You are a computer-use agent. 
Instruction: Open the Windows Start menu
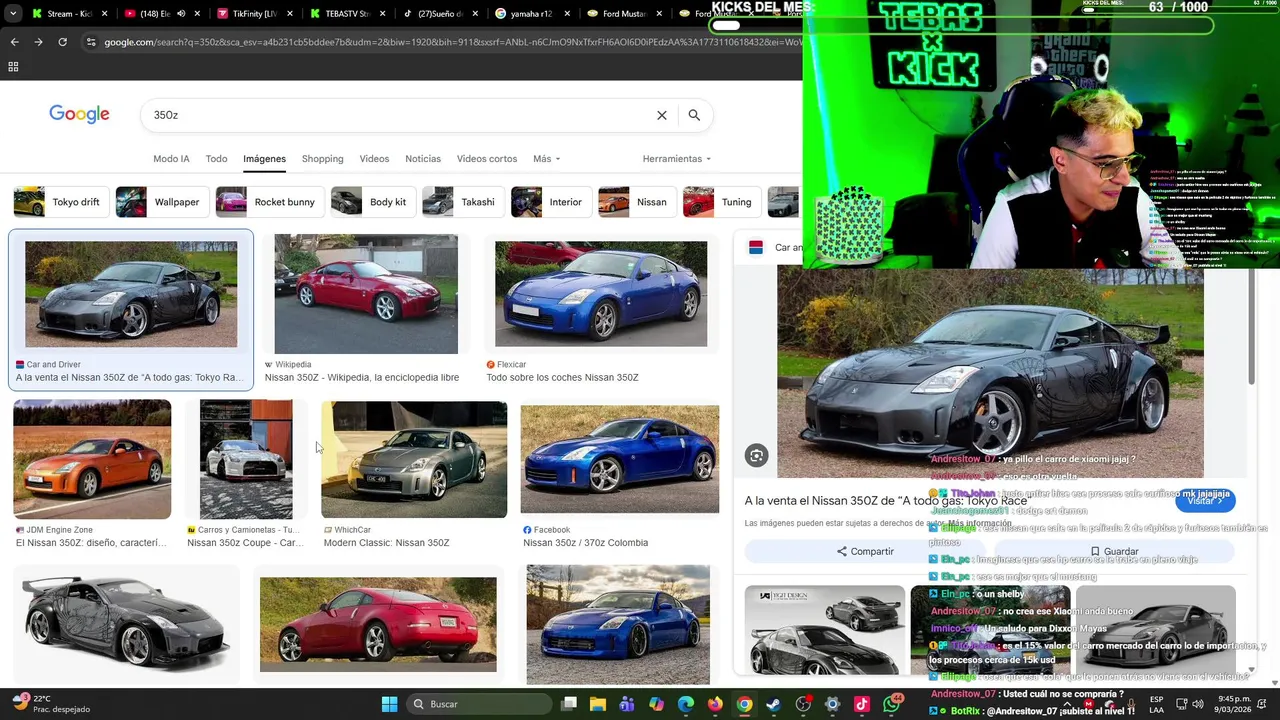coord(389,704)
